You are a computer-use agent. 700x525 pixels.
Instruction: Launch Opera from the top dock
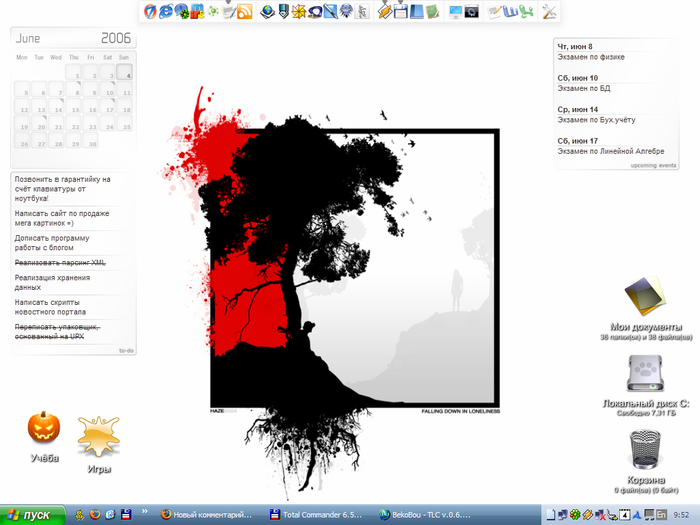point(150,11)
